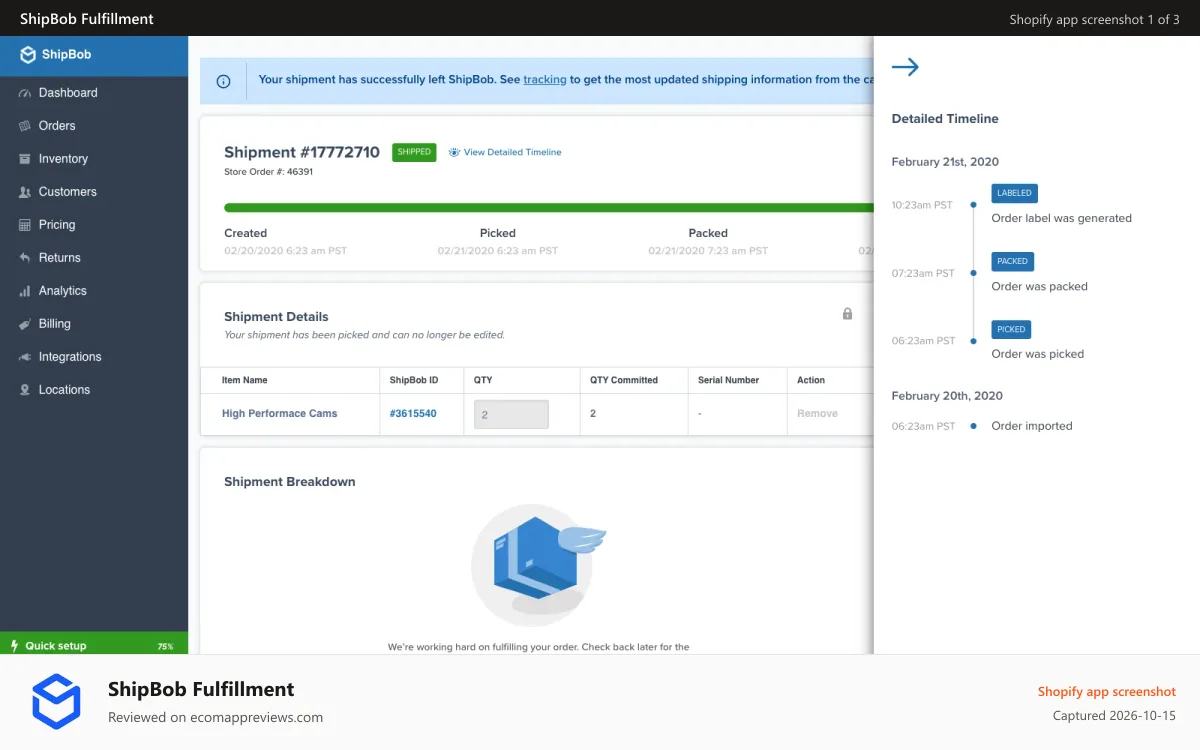Click the tracking link in the banner
The image size is (1200, 750).
click(x=545, y=80)
